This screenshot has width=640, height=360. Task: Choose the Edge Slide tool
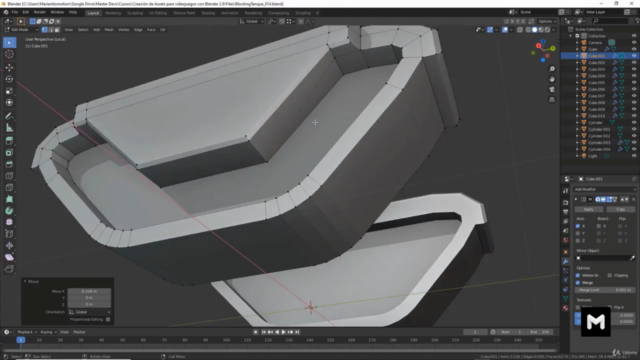click(x=9, y=234)
